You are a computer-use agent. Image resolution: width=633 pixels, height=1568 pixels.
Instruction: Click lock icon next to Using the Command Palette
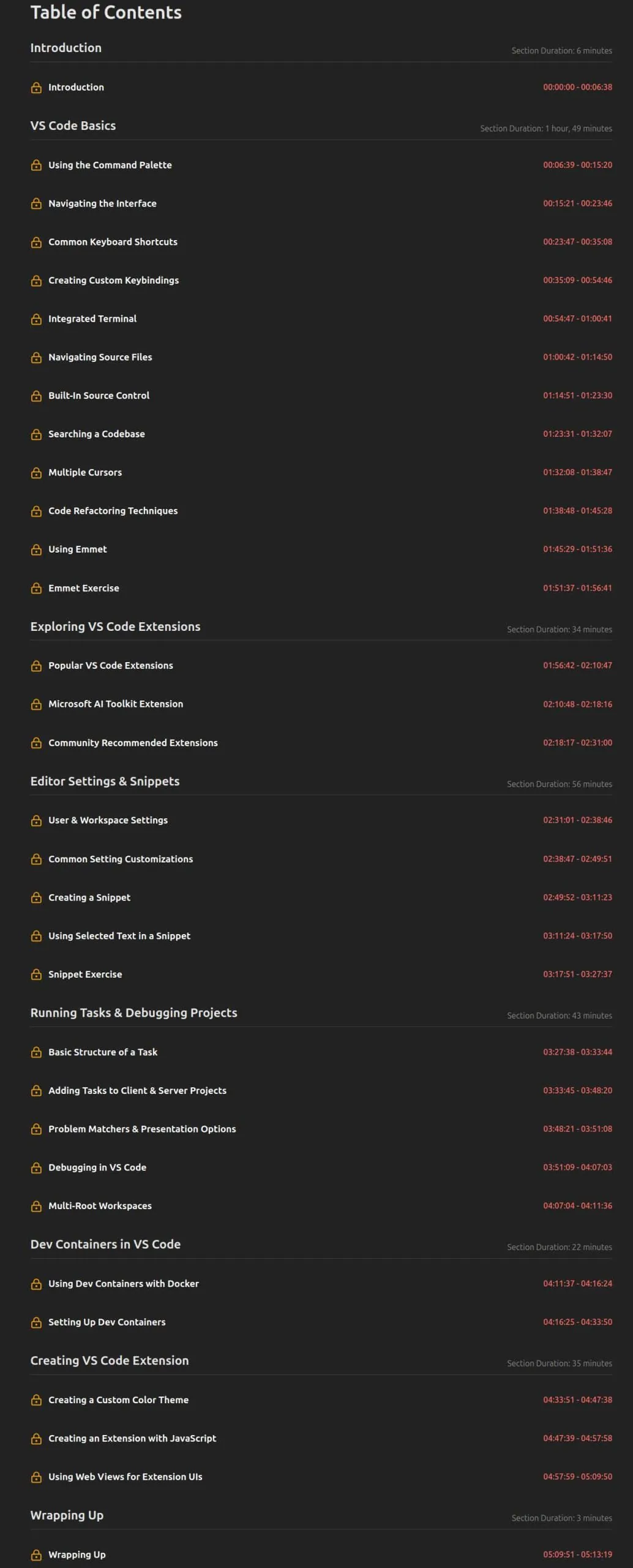tap(36, 165)
